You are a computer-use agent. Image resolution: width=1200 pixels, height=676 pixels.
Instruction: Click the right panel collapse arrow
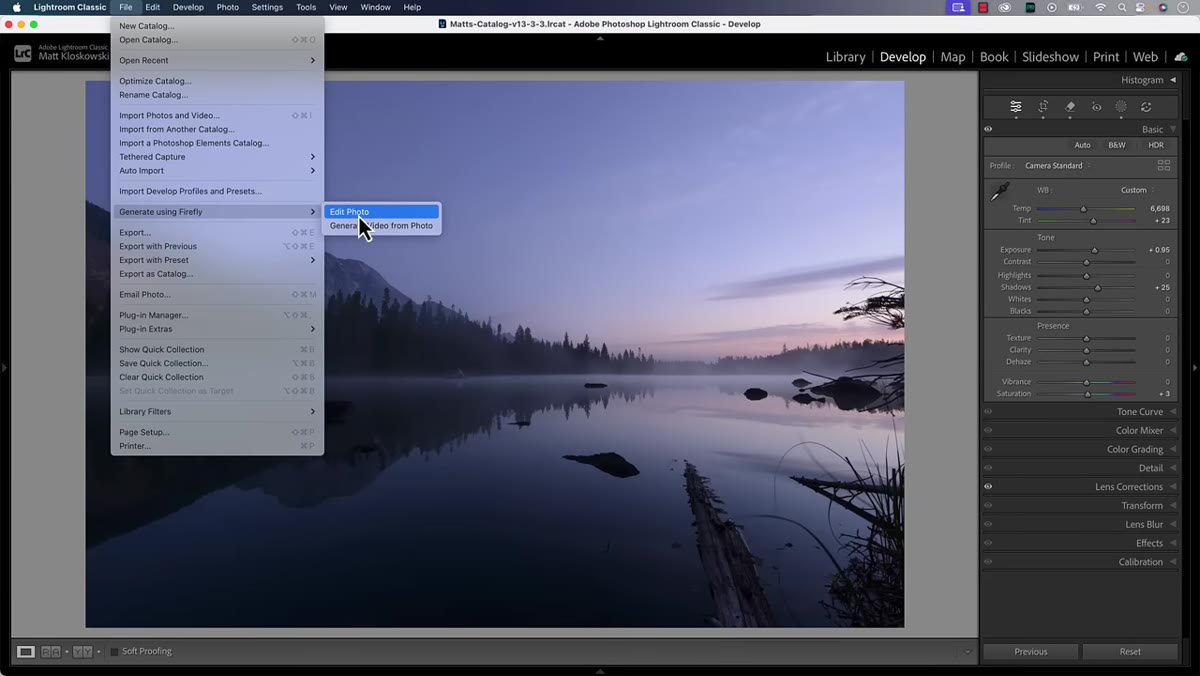[x=1194, y=368]
